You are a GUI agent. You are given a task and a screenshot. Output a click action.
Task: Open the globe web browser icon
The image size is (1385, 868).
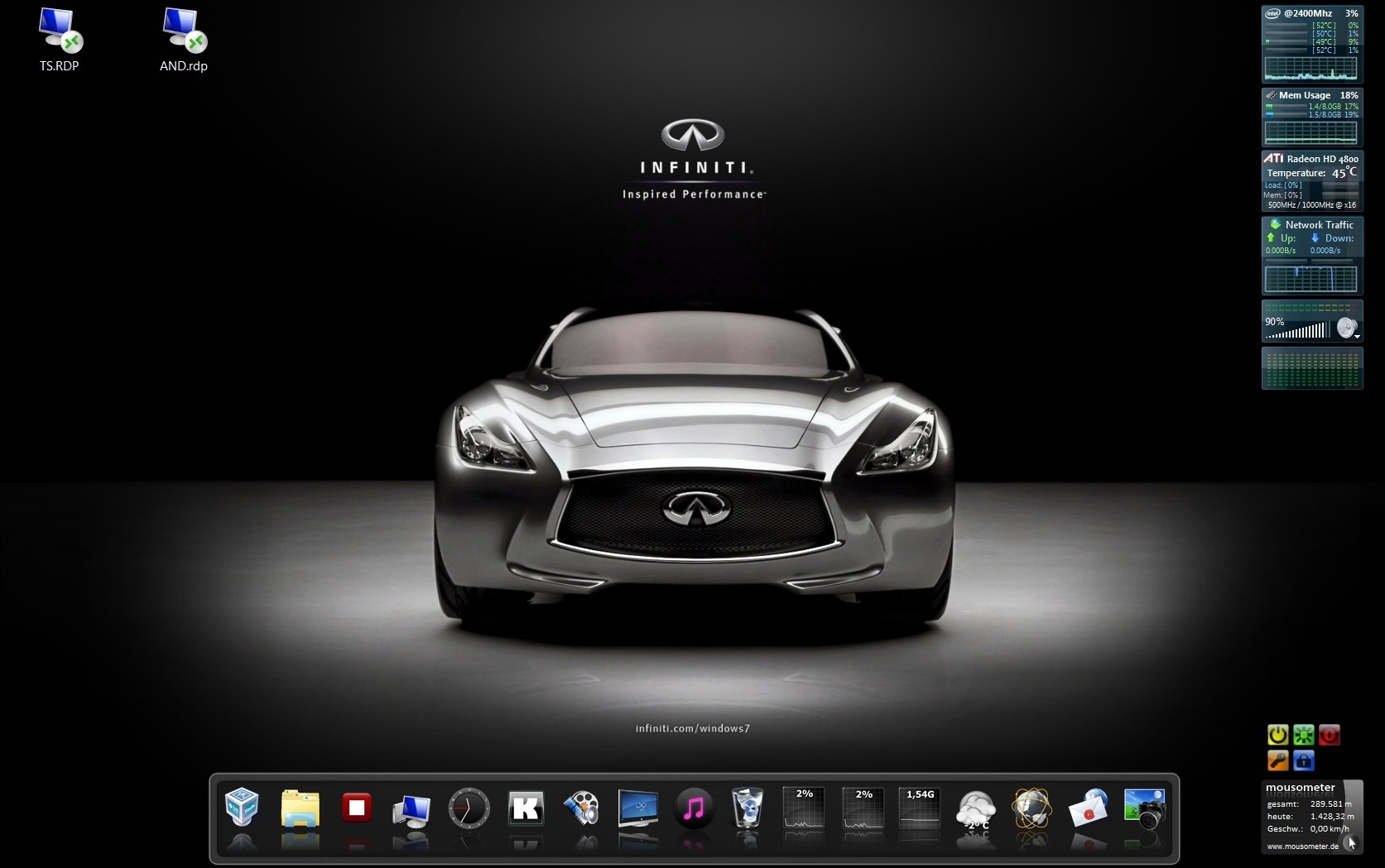click(1032, 808)
